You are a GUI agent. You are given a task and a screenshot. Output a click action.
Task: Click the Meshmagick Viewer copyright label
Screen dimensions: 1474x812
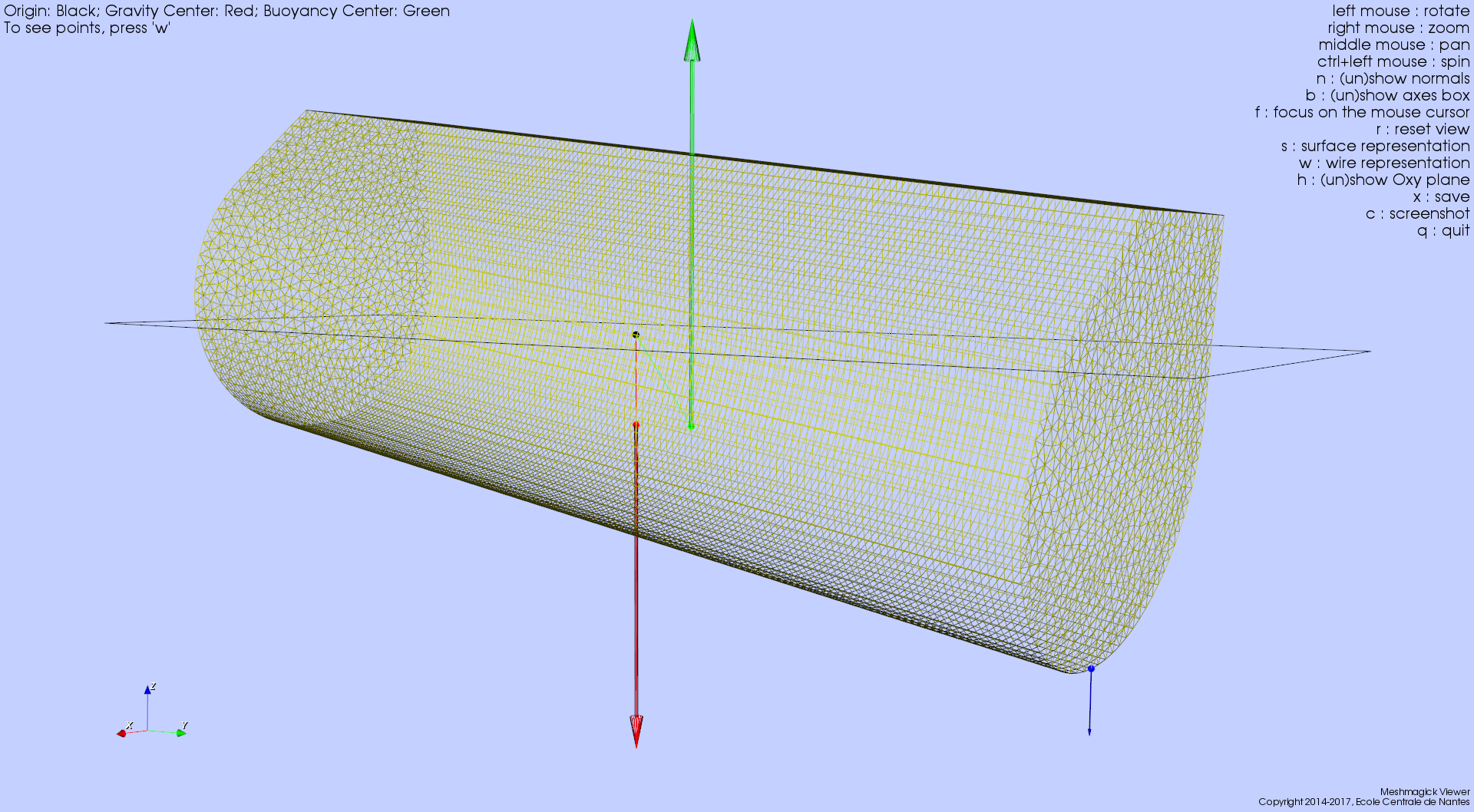pos(1363,797)
